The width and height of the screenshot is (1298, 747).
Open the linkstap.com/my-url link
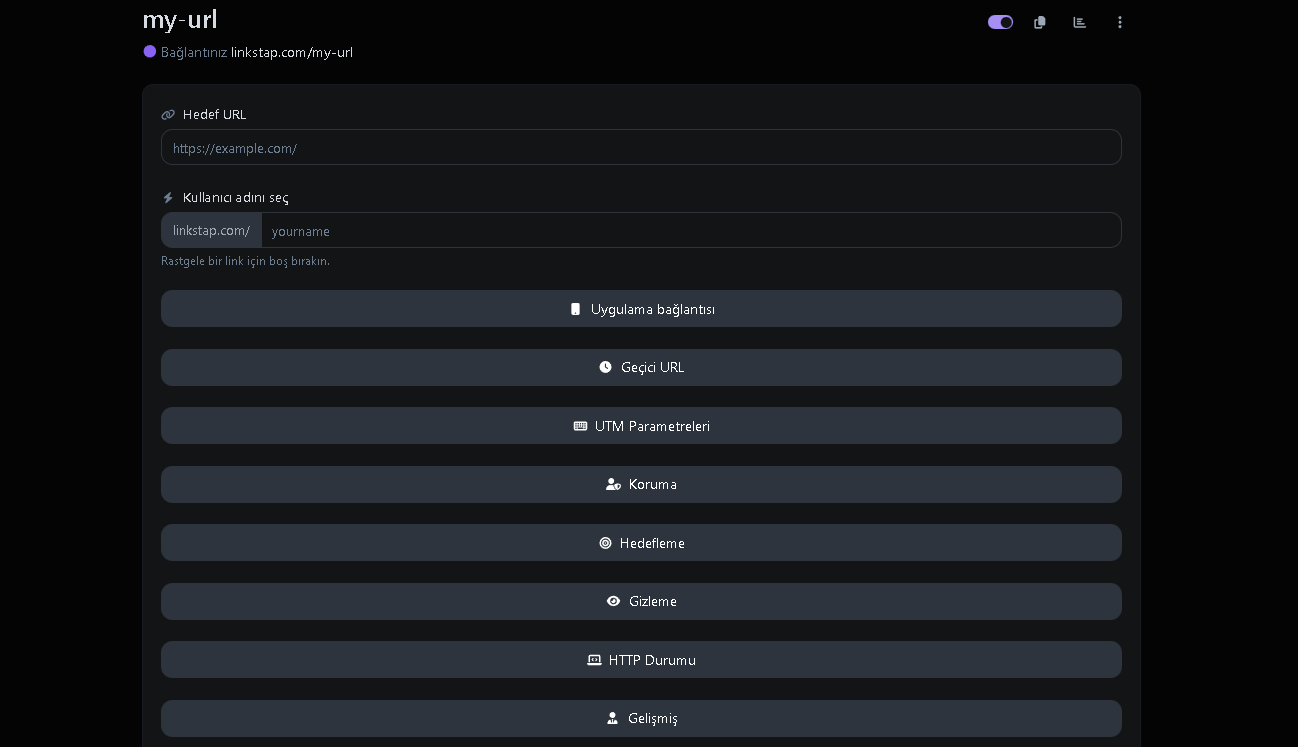(x=292, y=52)
